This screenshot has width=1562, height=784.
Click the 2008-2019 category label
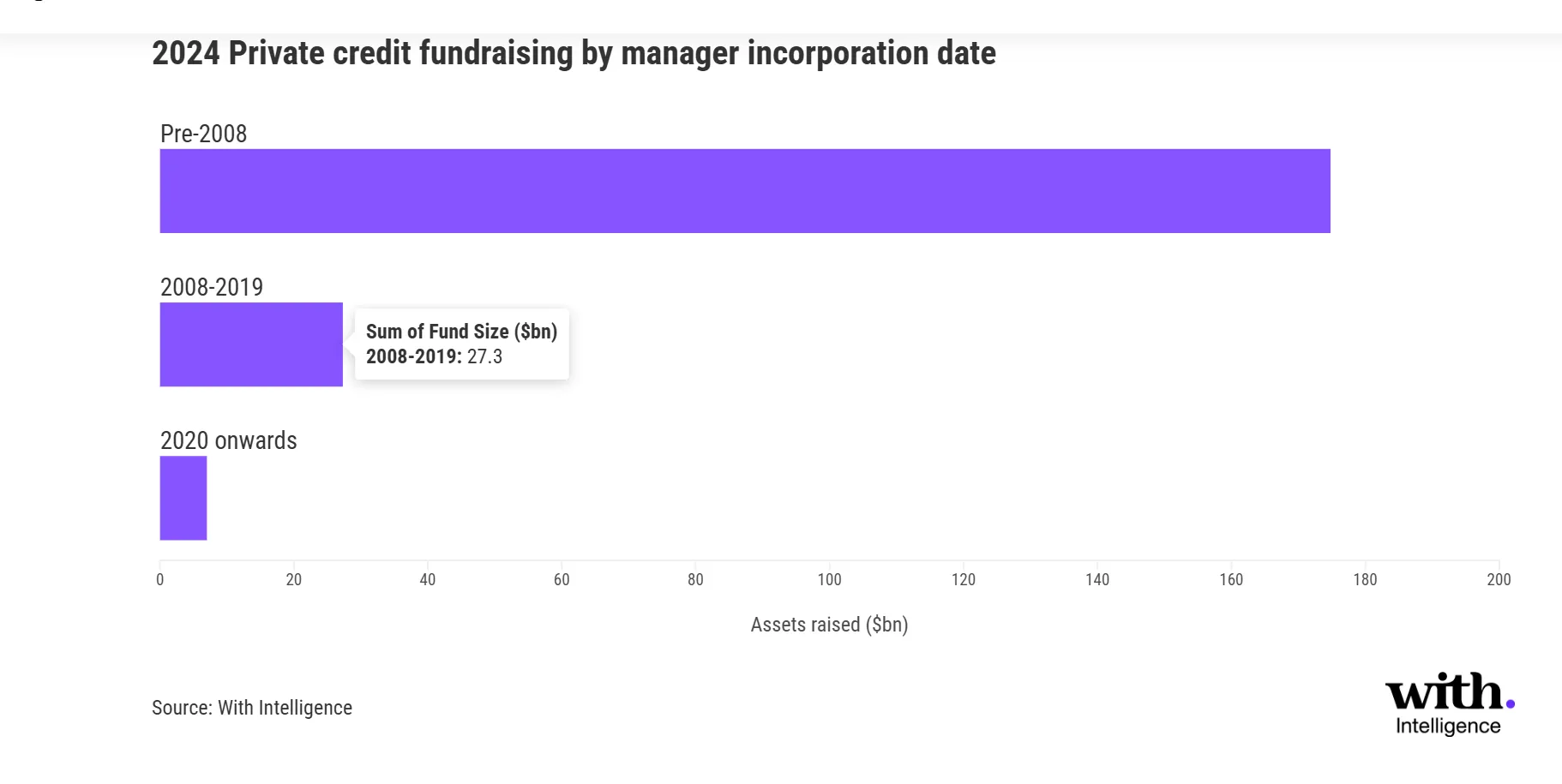tap(212, 287)
